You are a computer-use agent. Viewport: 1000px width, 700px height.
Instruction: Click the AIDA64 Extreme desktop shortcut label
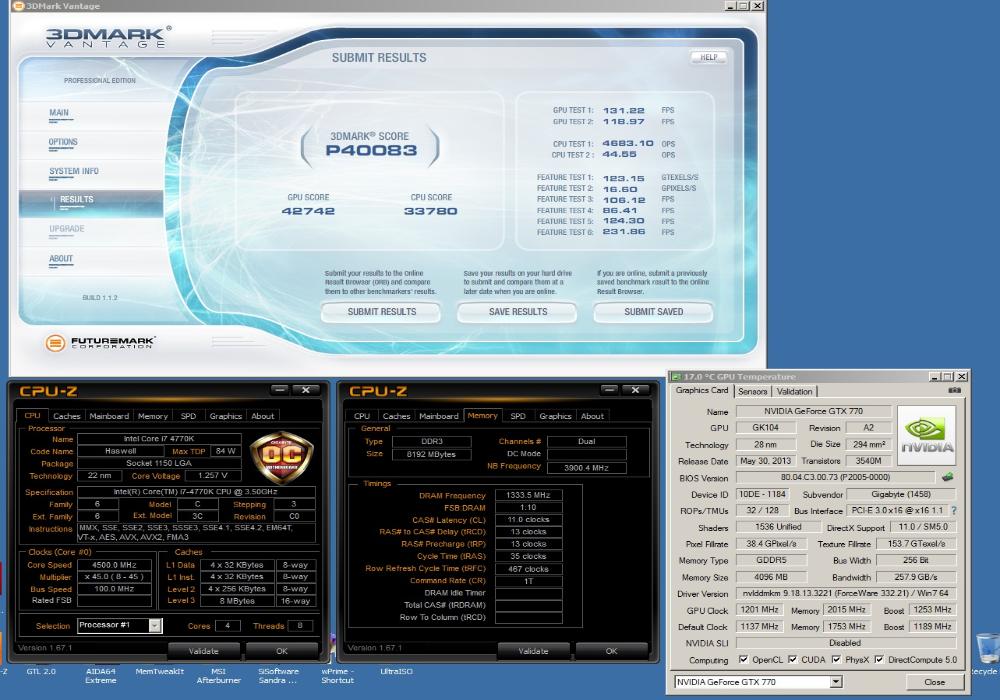tap(101, 676)
